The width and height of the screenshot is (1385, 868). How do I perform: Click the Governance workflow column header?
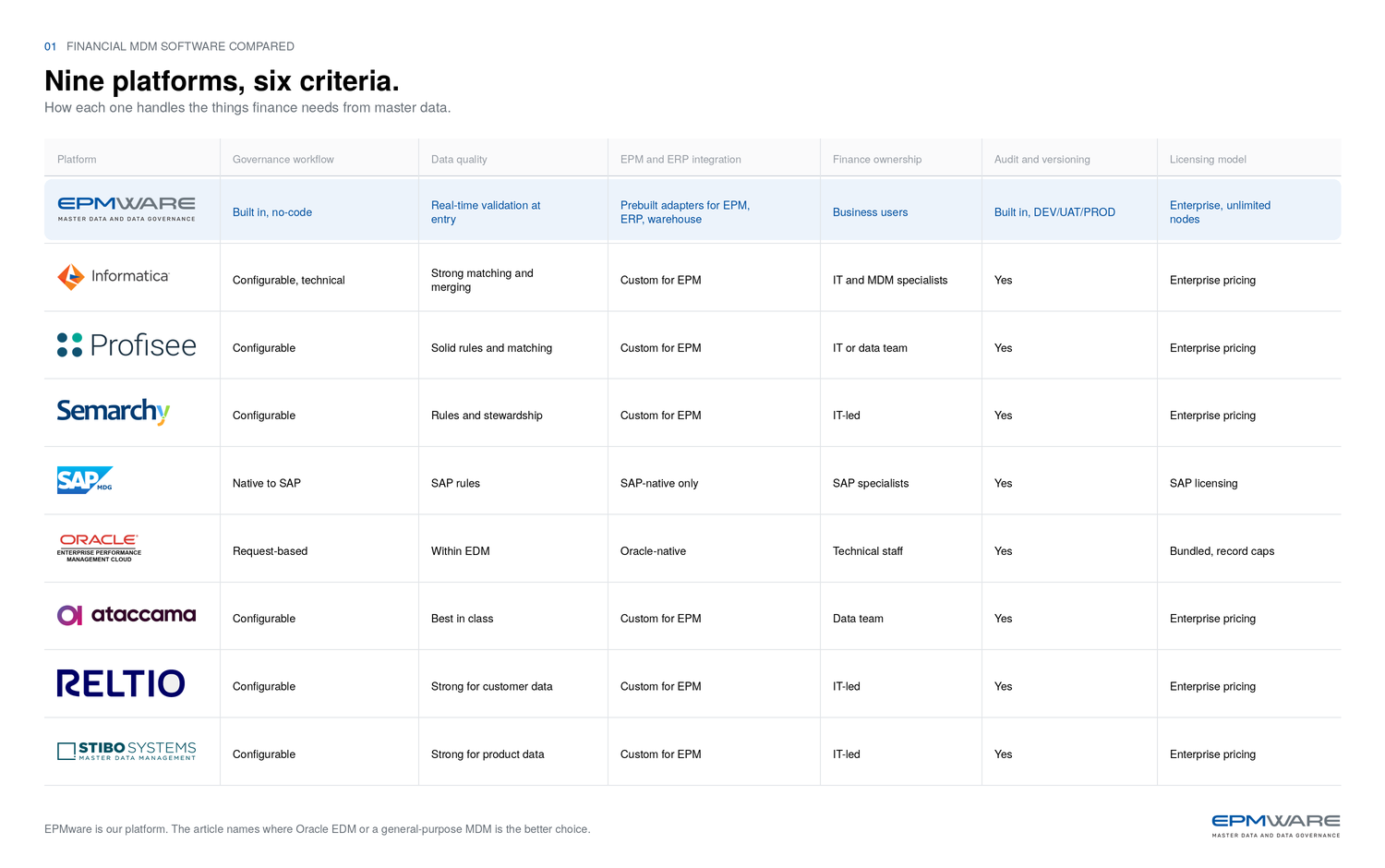point(283,159)
